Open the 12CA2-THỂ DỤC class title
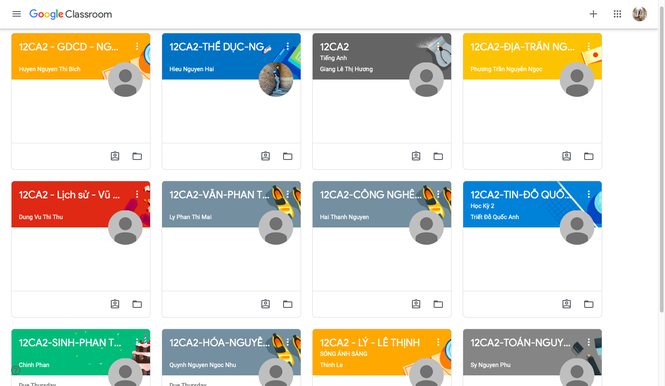The image size is (665, 386). 217,47
